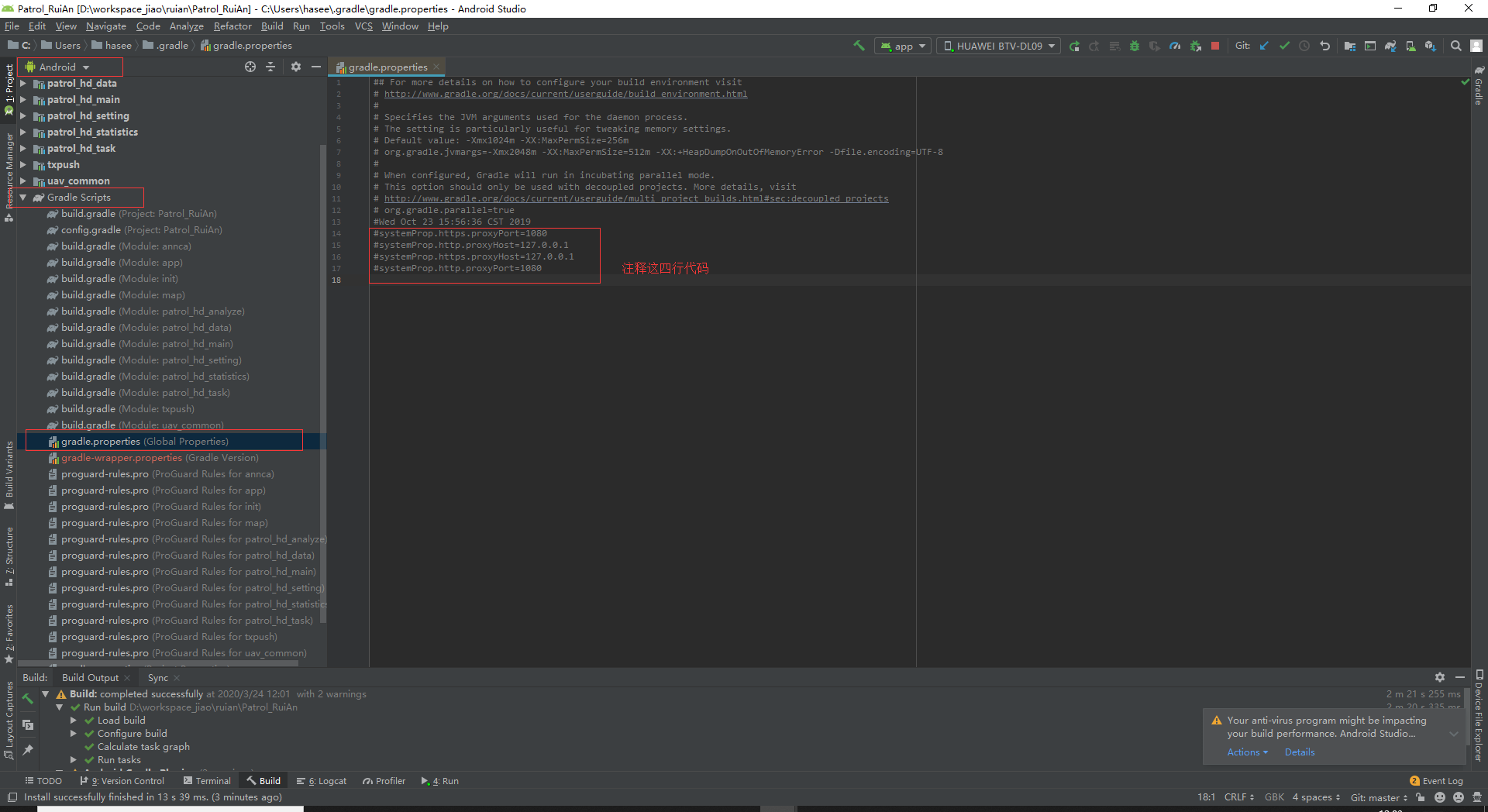Open the VCS menu

click(x=363, y=26)
